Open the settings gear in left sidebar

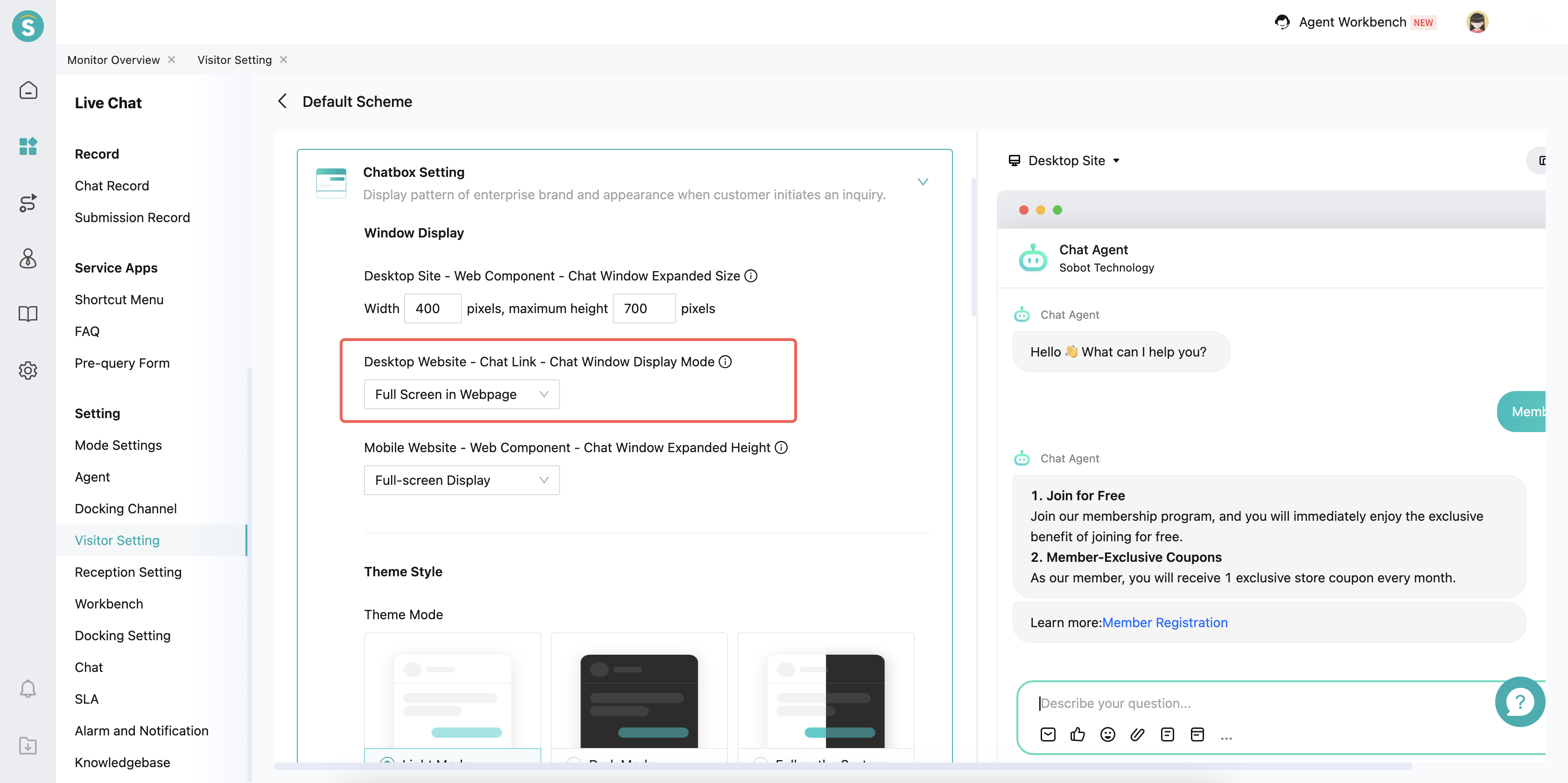coord(28,370)
